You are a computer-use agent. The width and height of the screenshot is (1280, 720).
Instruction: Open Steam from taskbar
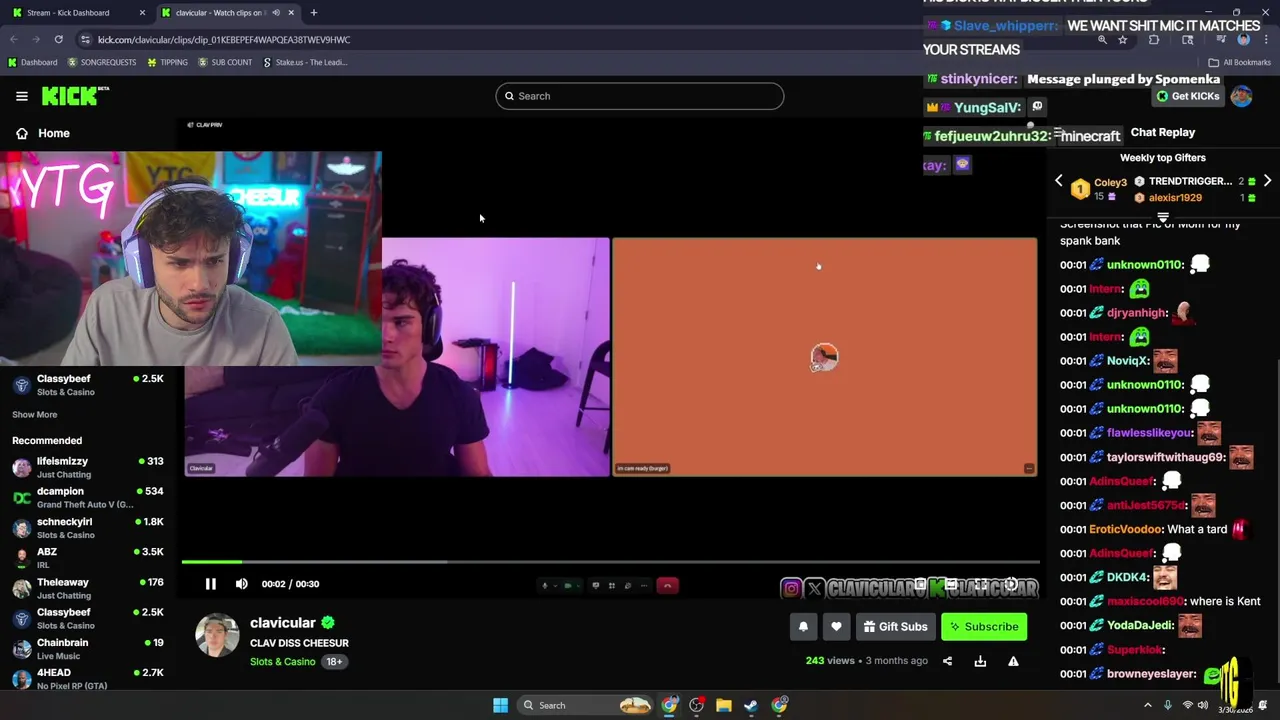[751, 705]
